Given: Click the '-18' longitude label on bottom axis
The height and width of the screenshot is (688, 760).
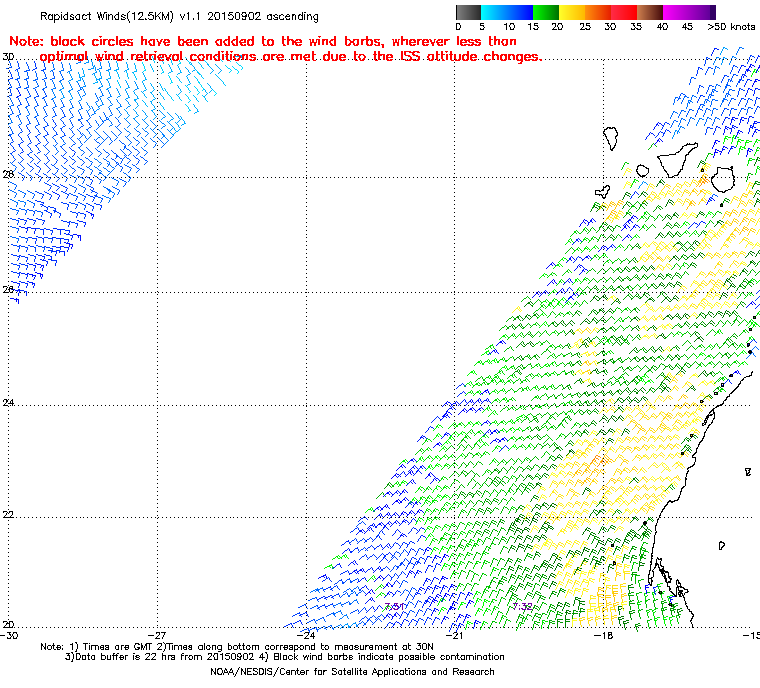Looking at the screenshot, I should click(603, 635).
